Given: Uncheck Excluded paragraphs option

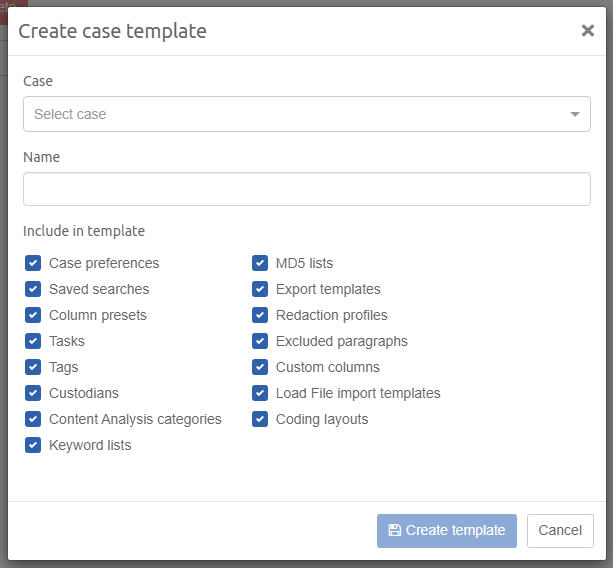Looking at the screenshot, I should point(260,341).
